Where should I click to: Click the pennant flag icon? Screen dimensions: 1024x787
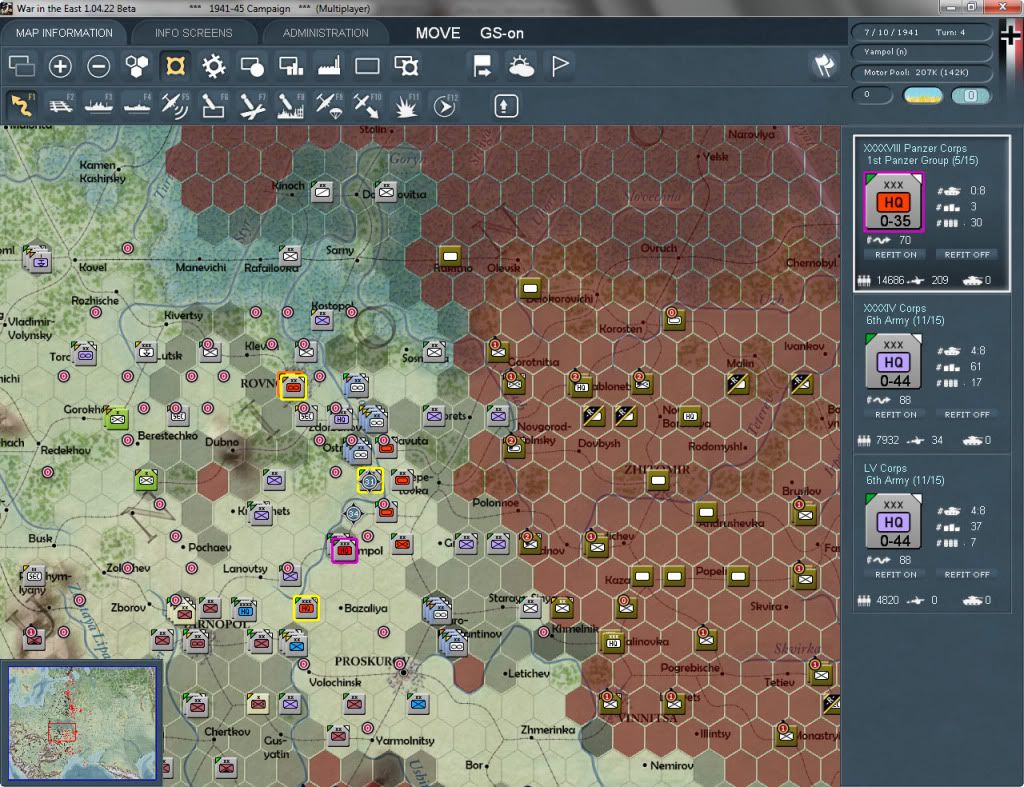(x=560, y=66)
